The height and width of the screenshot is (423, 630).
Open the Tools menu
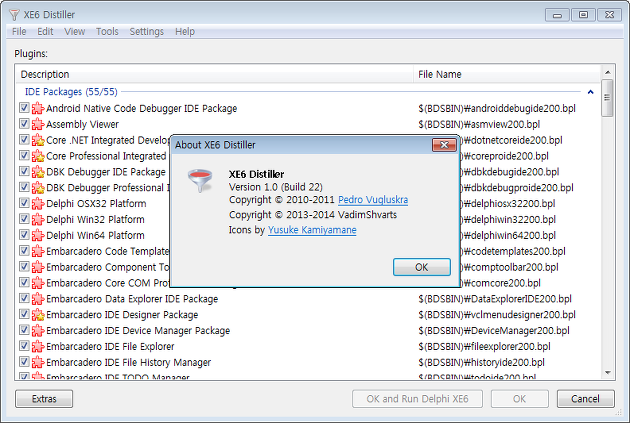(107, 31)
